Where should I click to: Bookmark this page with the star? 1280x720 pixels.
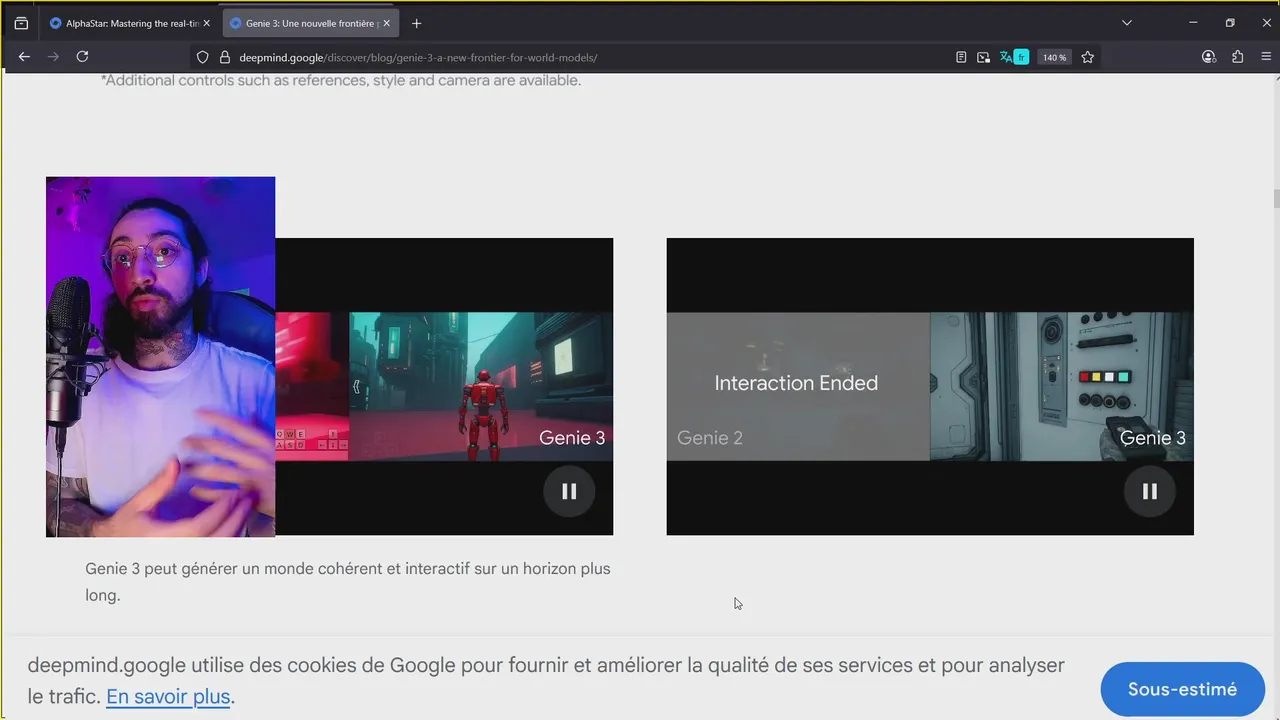tap(1088, 57)
